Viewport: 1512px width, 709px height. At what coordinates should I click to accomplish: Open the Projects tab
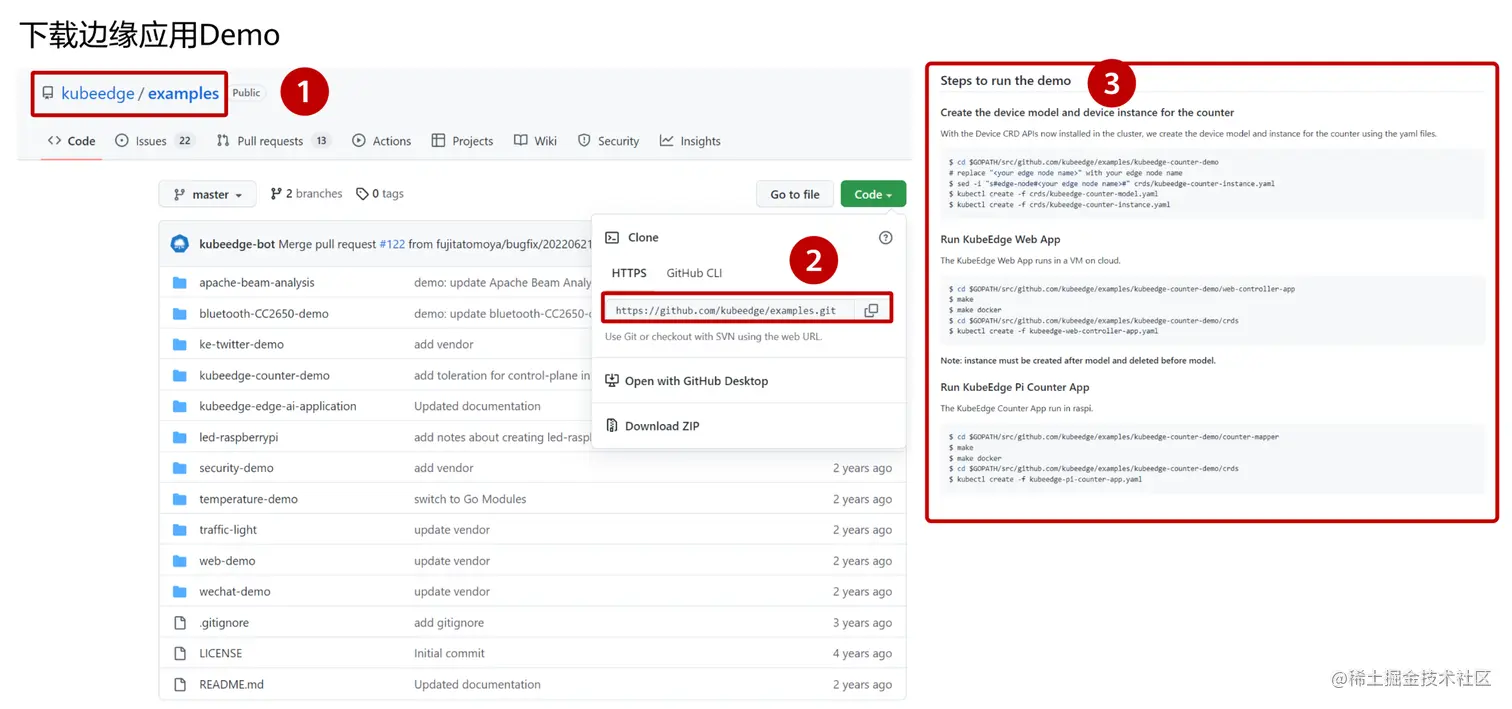tap(462, 141)
